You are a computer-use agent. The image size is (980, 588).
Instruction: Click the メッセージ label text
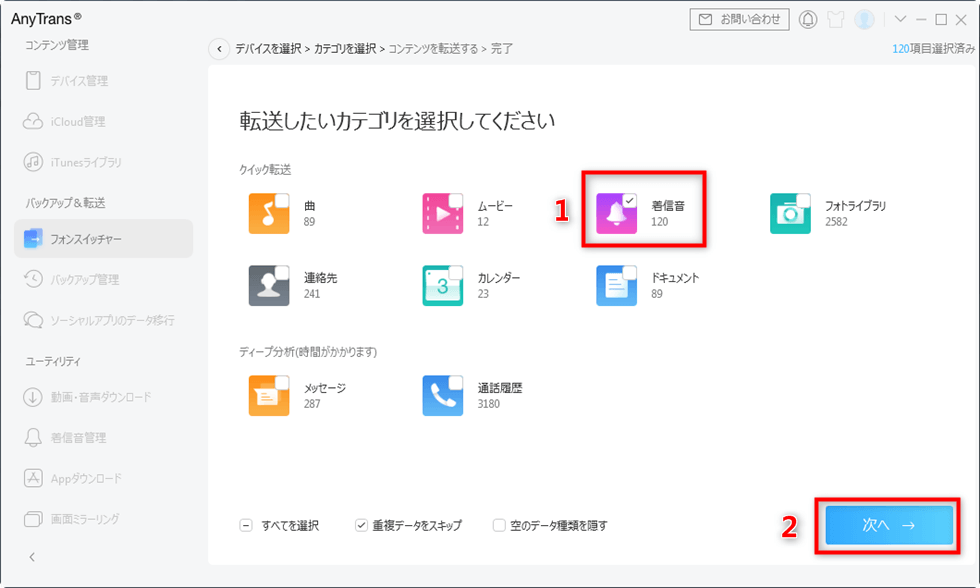click(x=324, y=387)
